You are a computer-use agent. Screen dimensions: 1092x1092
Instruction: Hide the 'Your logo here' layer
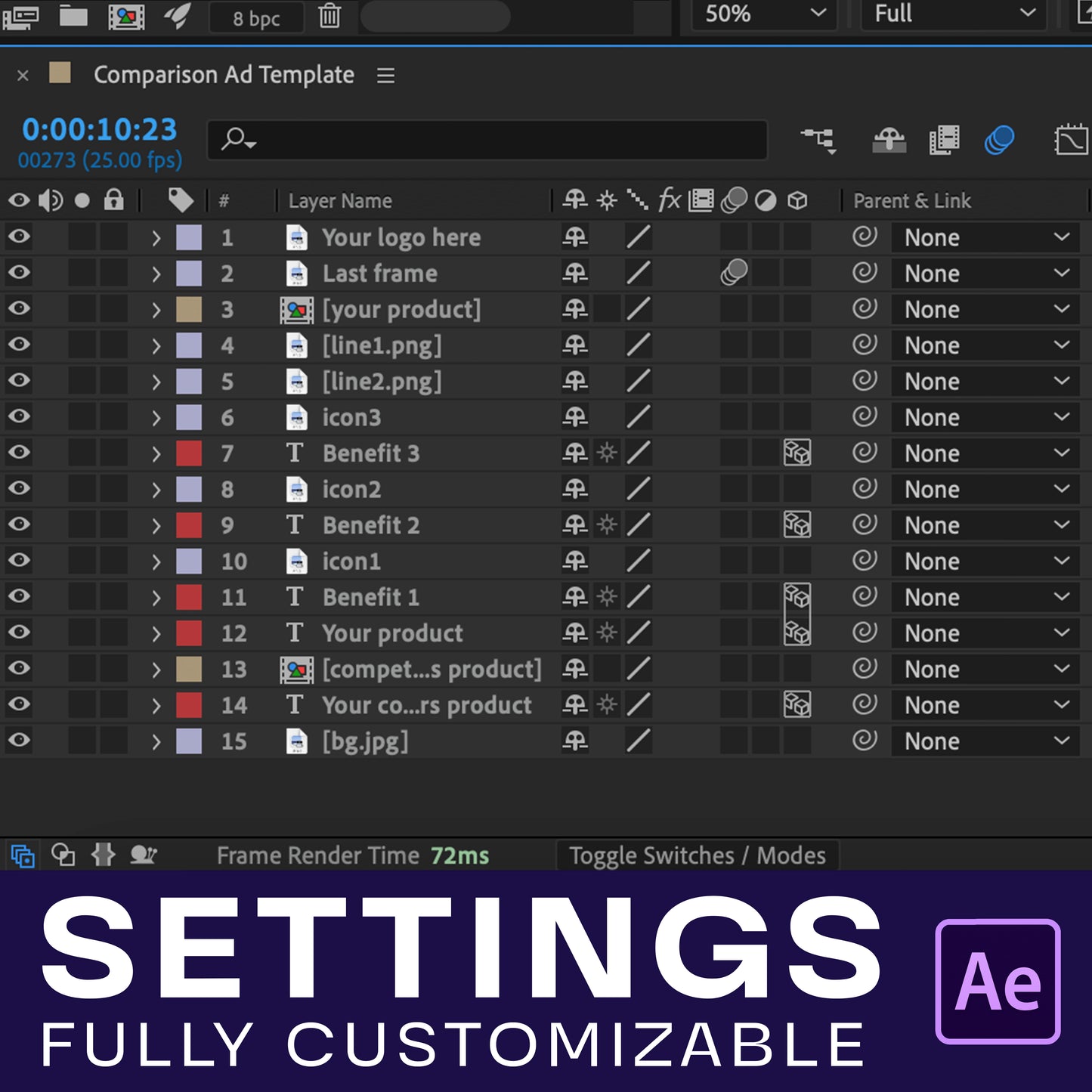pos(19,237)
